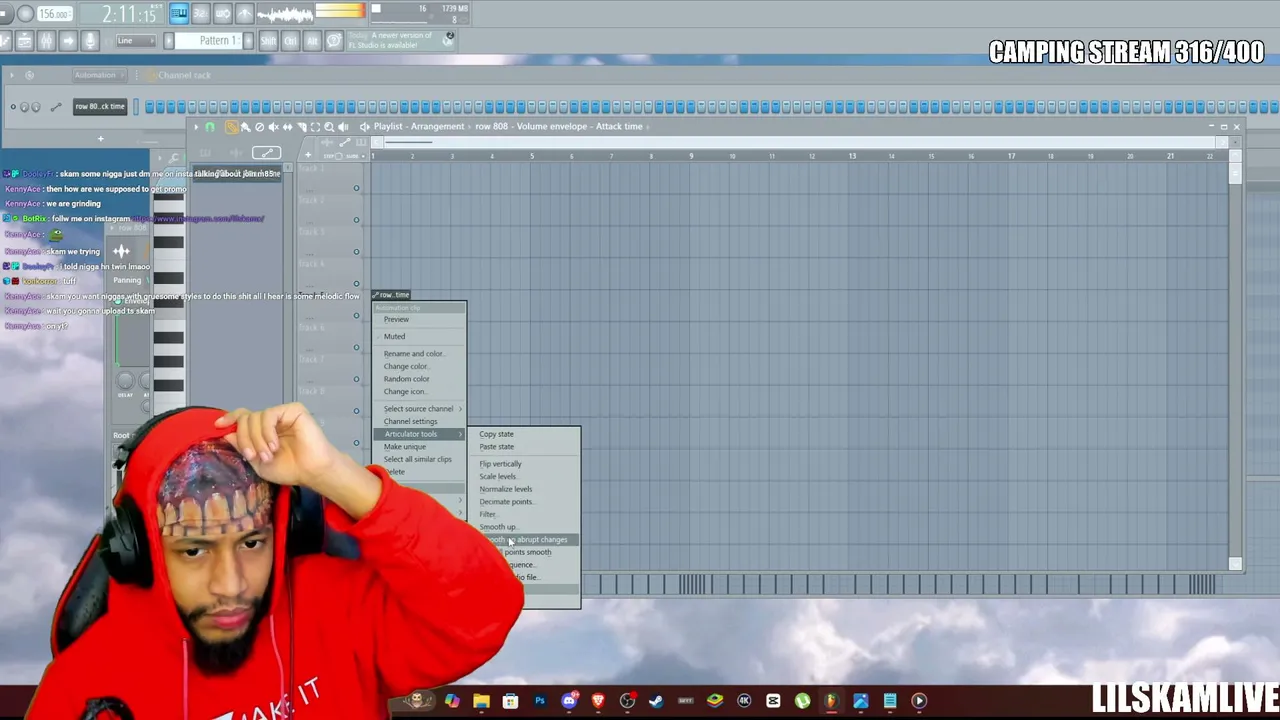Add a channel with plus button
This screenshot has width=1280, height=720.
click(x=100, y=138)
